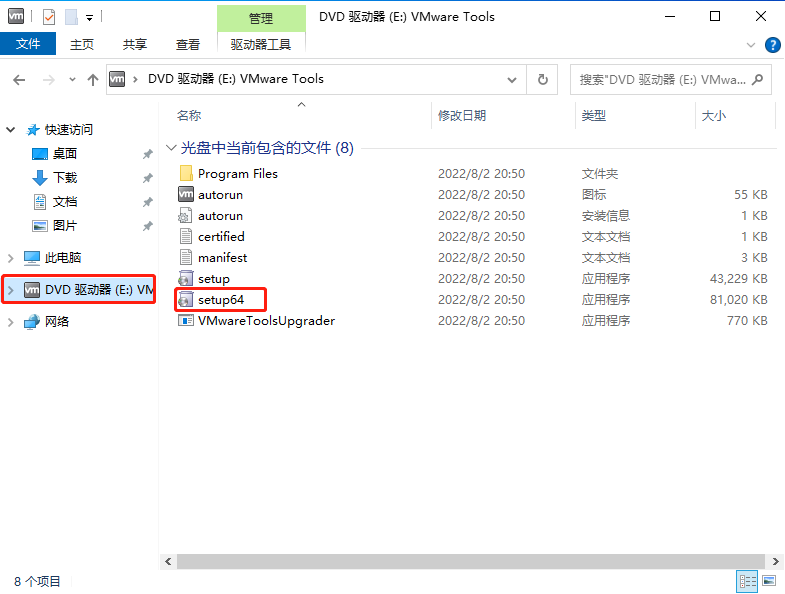Click the search magnifier icon
Screen dimensions: 785x594
pos(758,80)
